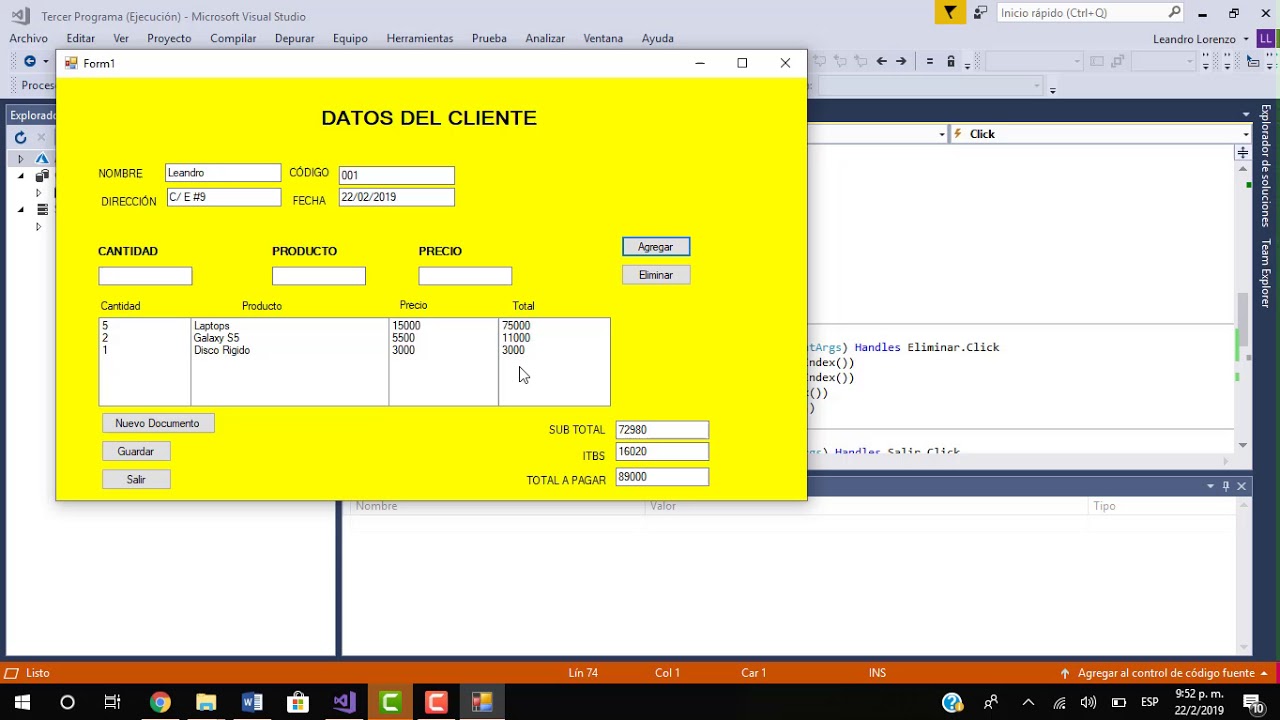Click the Agregar button in Form1

[x=656, y=247]
